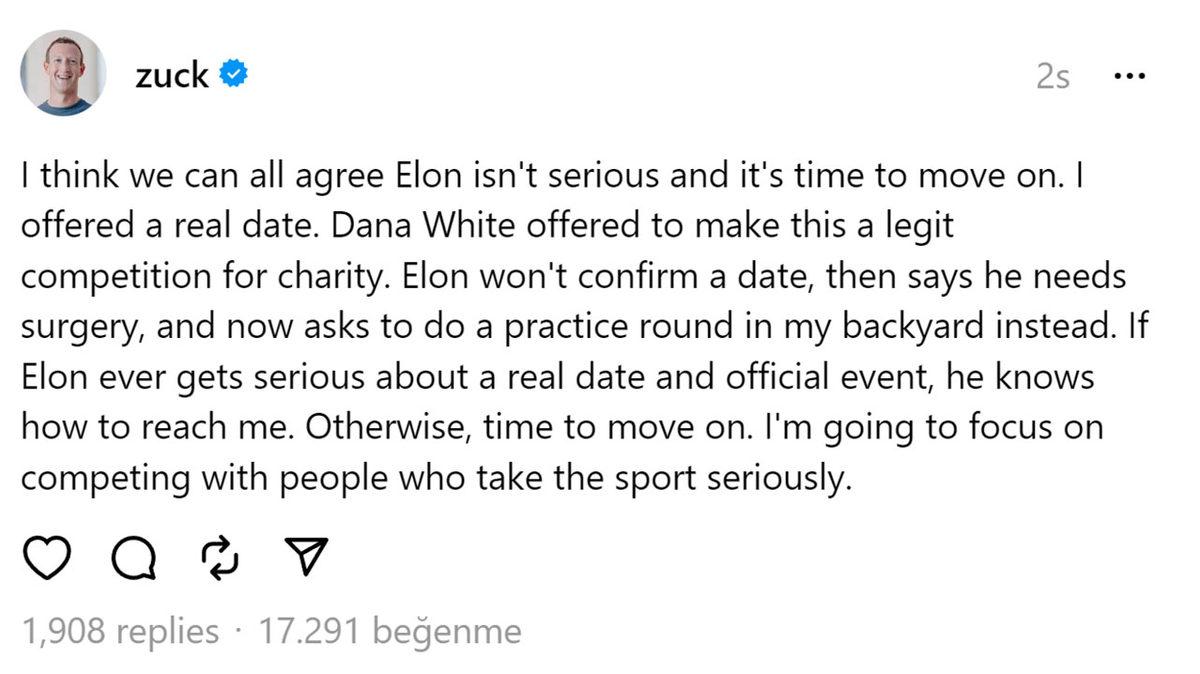Open replies with the speech bubble icon
1200x674 pixels.
134,557
